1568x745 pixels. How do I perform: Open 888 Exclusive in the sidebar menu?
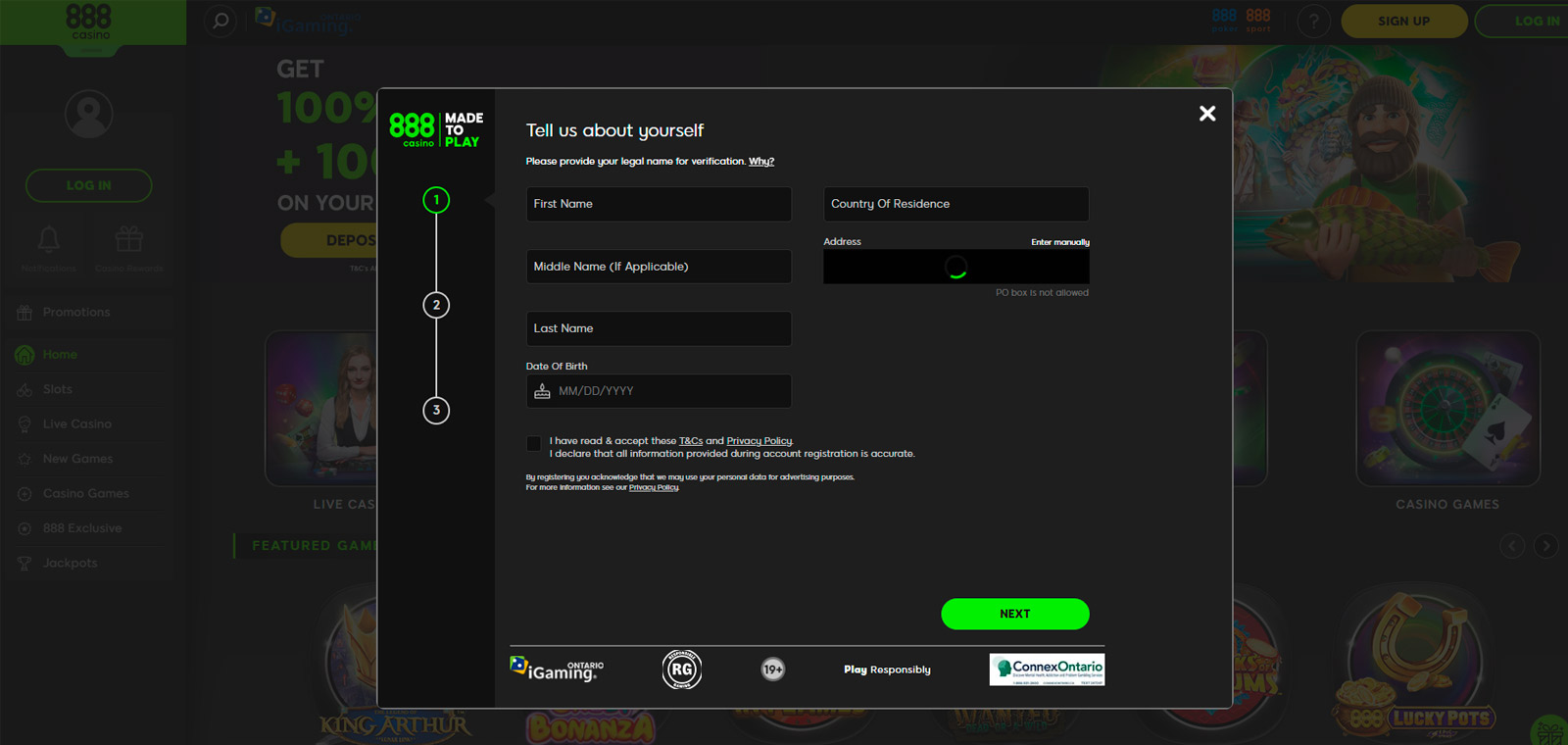[88, 528]
